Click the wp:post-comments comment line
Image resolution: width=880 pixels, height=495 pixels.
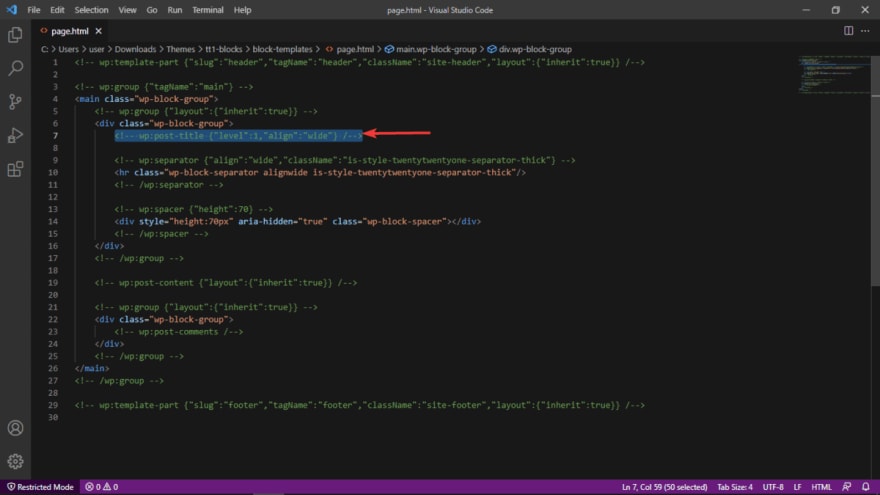[178, 332]
